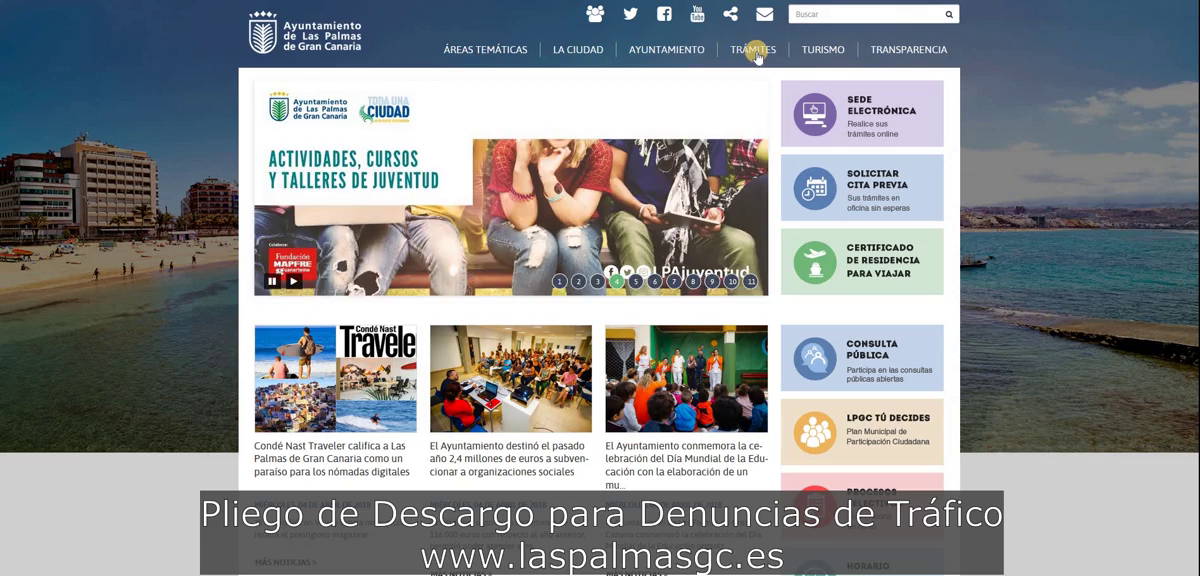Open the Áreas Temáticas menu

pos(485,50)
